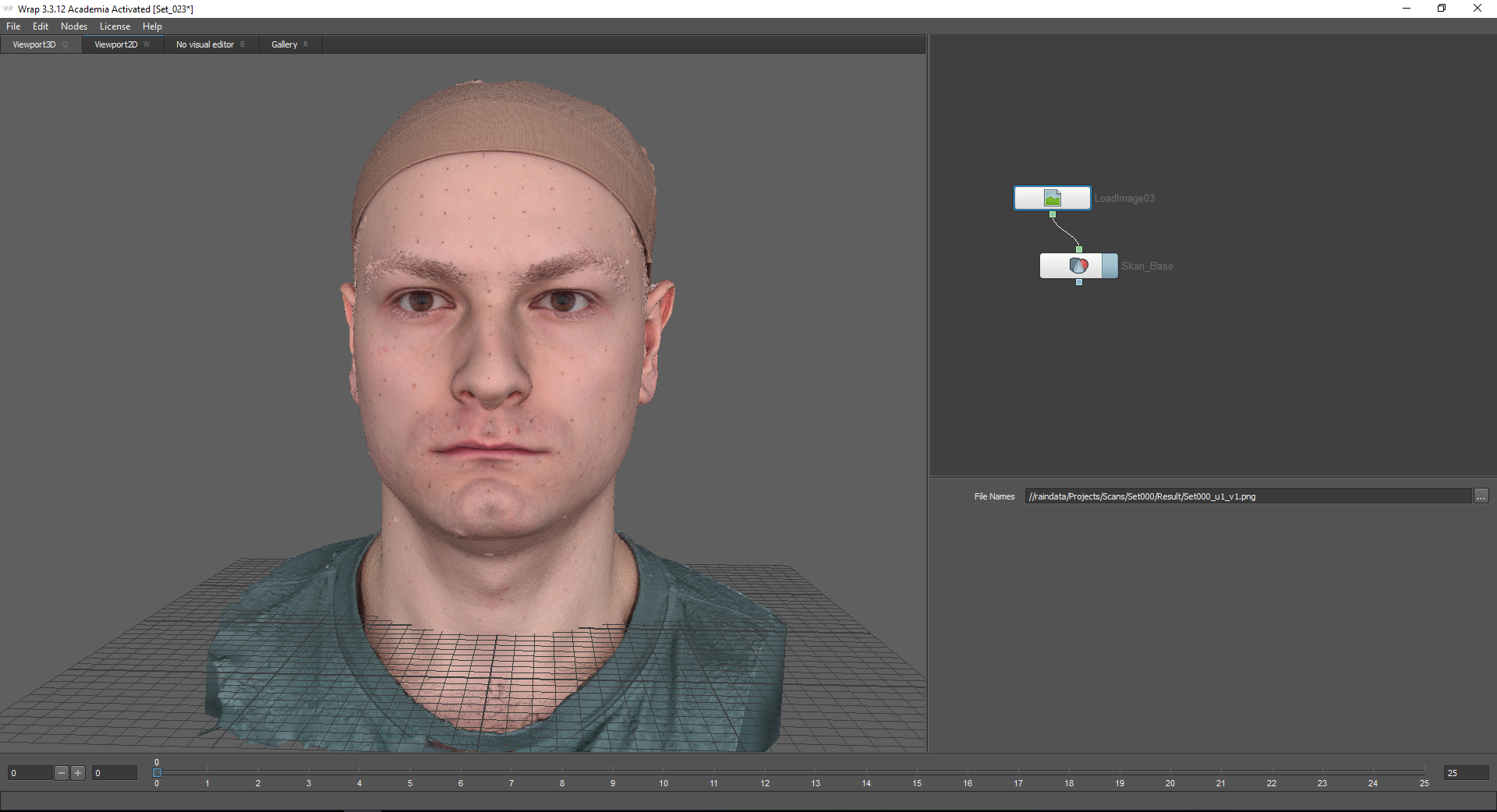
Task: Click the timeline end frame field showing 25
Action: (1466, 773)
